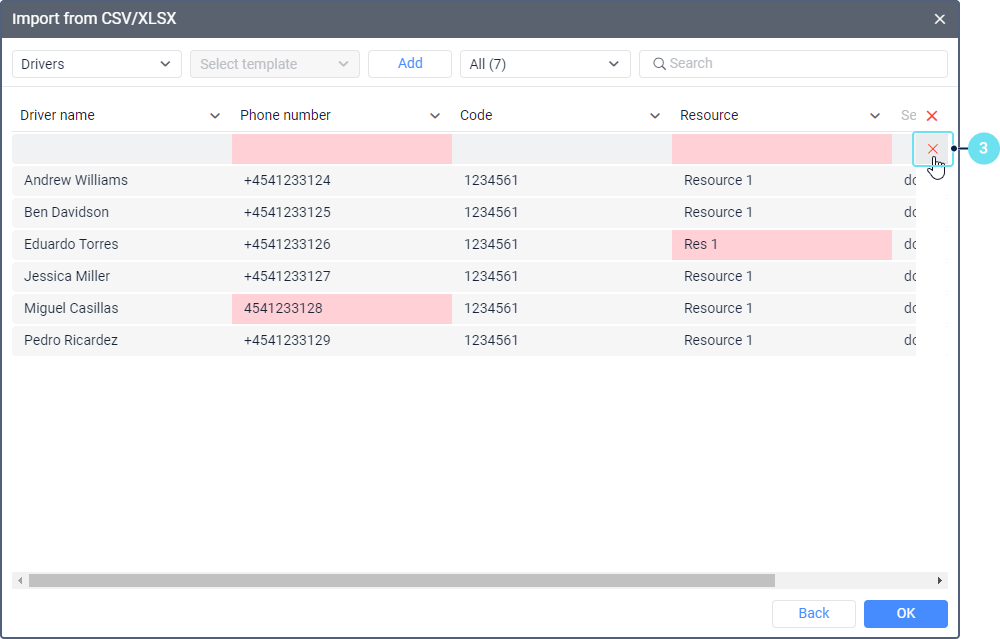Click the red delete-row X icon
The image size is (1000, 639).
click(x=932, y=149)
